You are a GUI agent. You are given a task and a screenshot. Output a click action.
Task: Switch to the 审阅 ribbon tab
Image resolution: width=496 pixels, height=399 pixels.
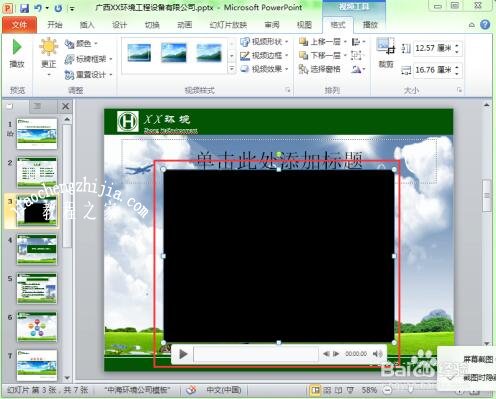[x=272, y=25]
